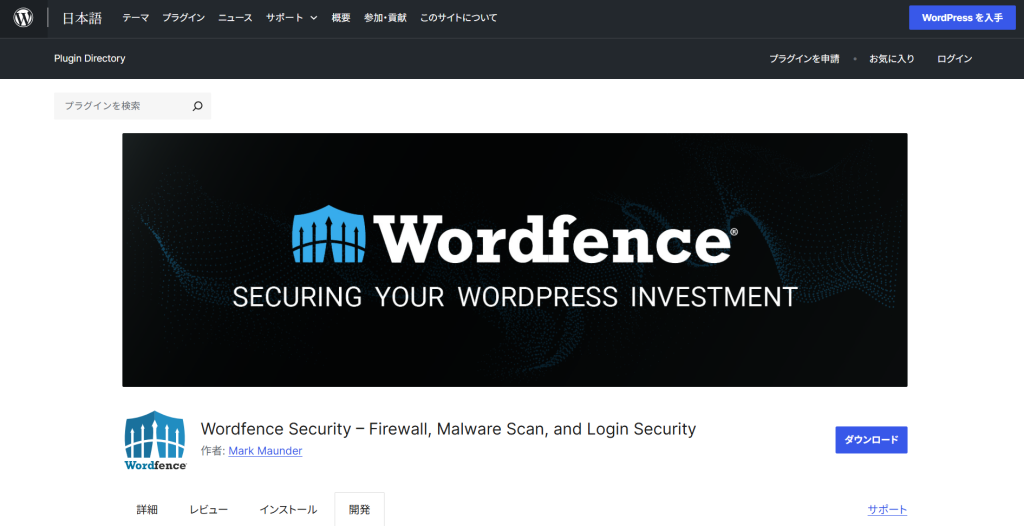Click the ログイン link
The width and height of the screenshot is (1024, 526).
click(954, 59)
